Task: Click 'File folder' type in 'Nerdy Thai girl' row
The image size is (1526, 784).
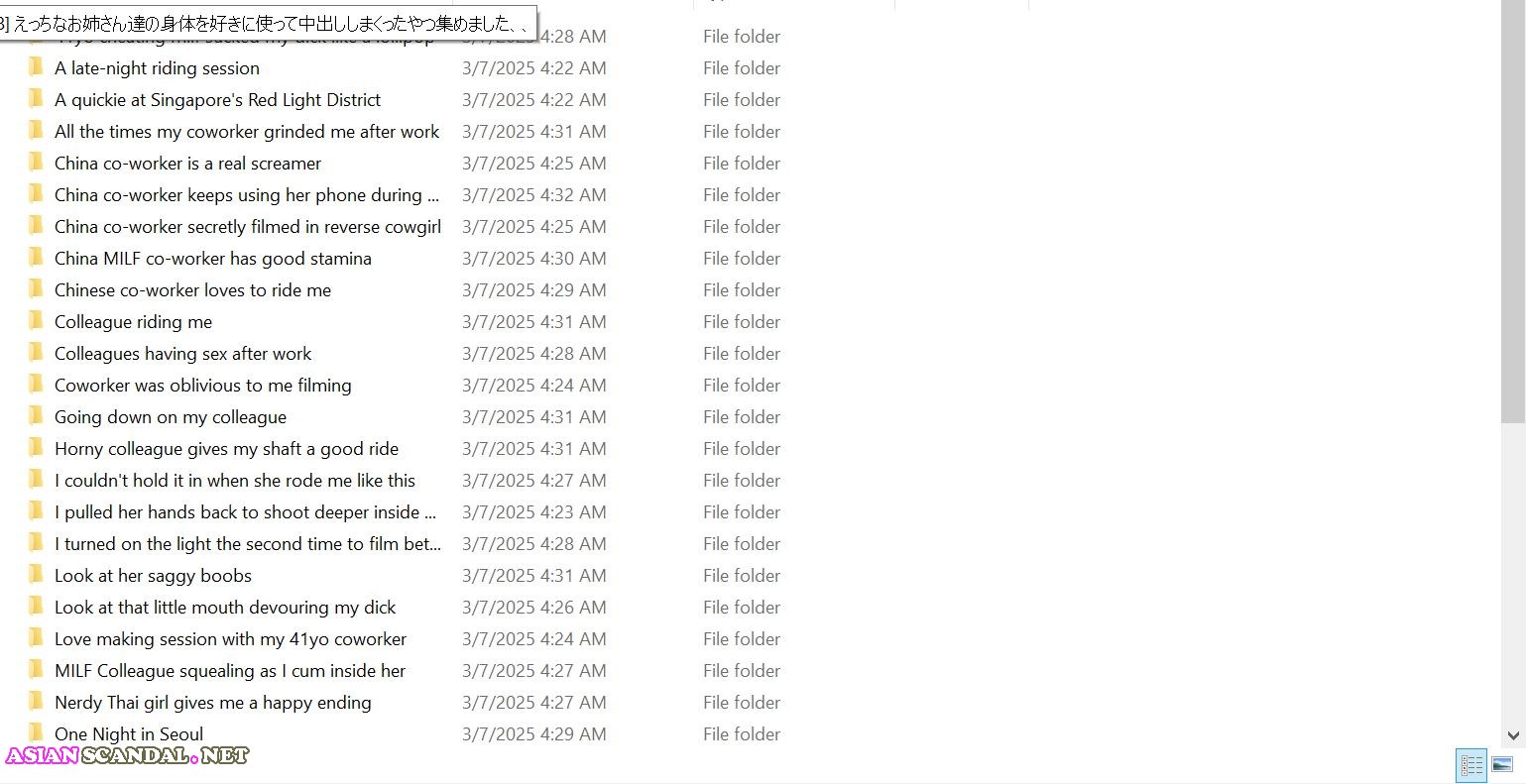Action: click(x=742, y=702)
